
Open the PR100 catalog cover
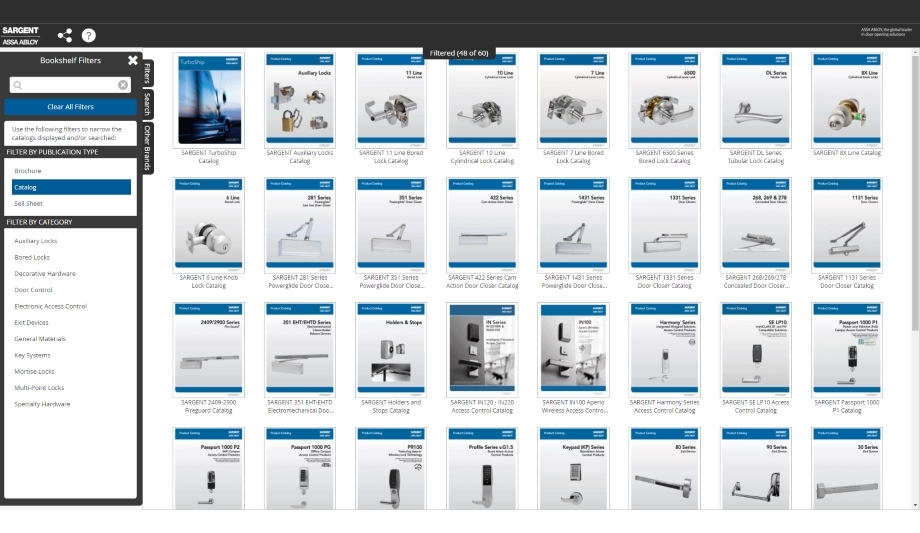pyautogui.click(x=391, y=468)
